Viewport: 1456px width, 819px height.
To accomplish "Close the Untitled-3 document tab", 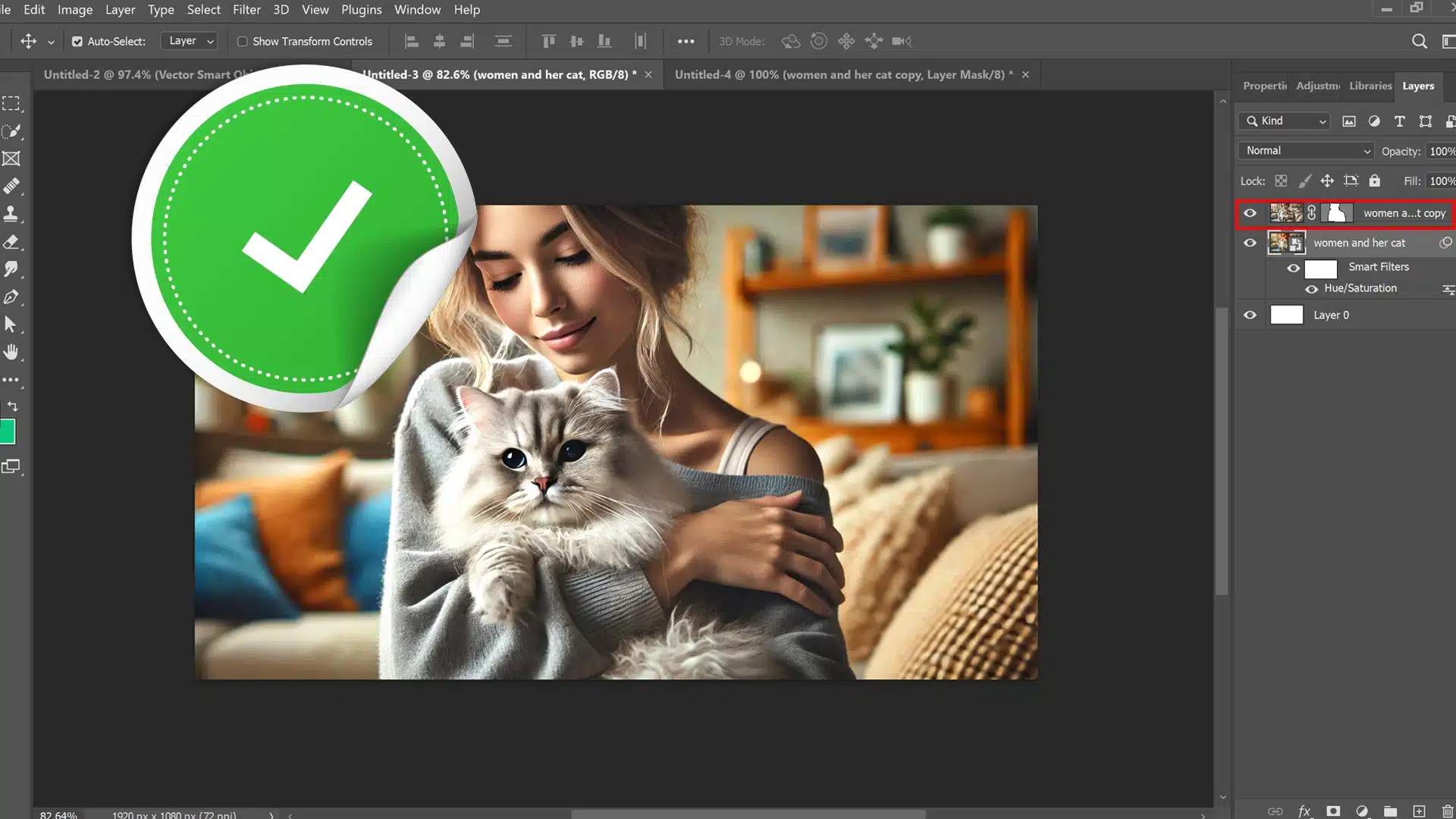I will 648,74.
